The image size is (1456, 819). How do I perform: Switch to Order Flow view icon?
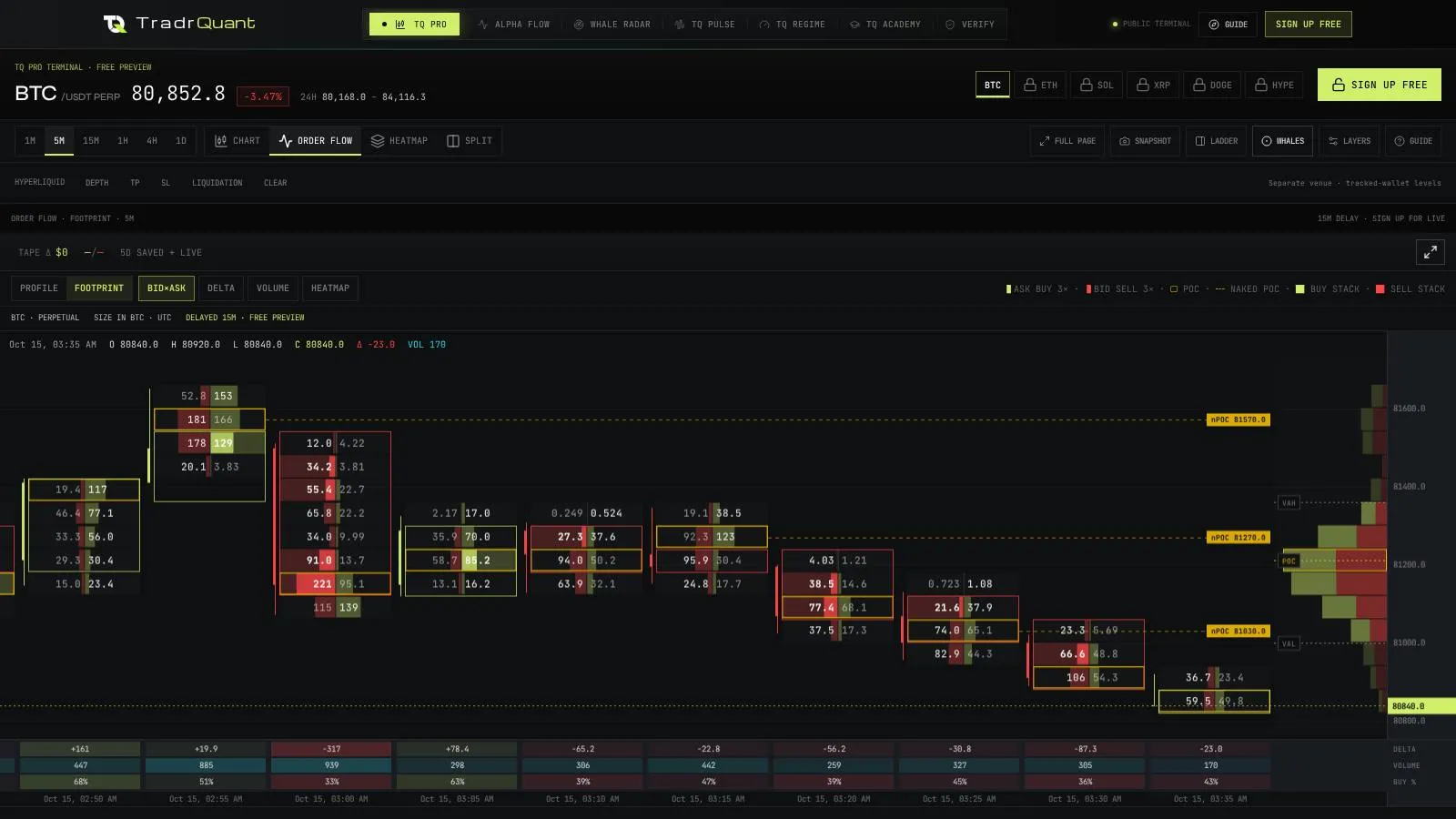pyautogui.click(x=286, y=141)
